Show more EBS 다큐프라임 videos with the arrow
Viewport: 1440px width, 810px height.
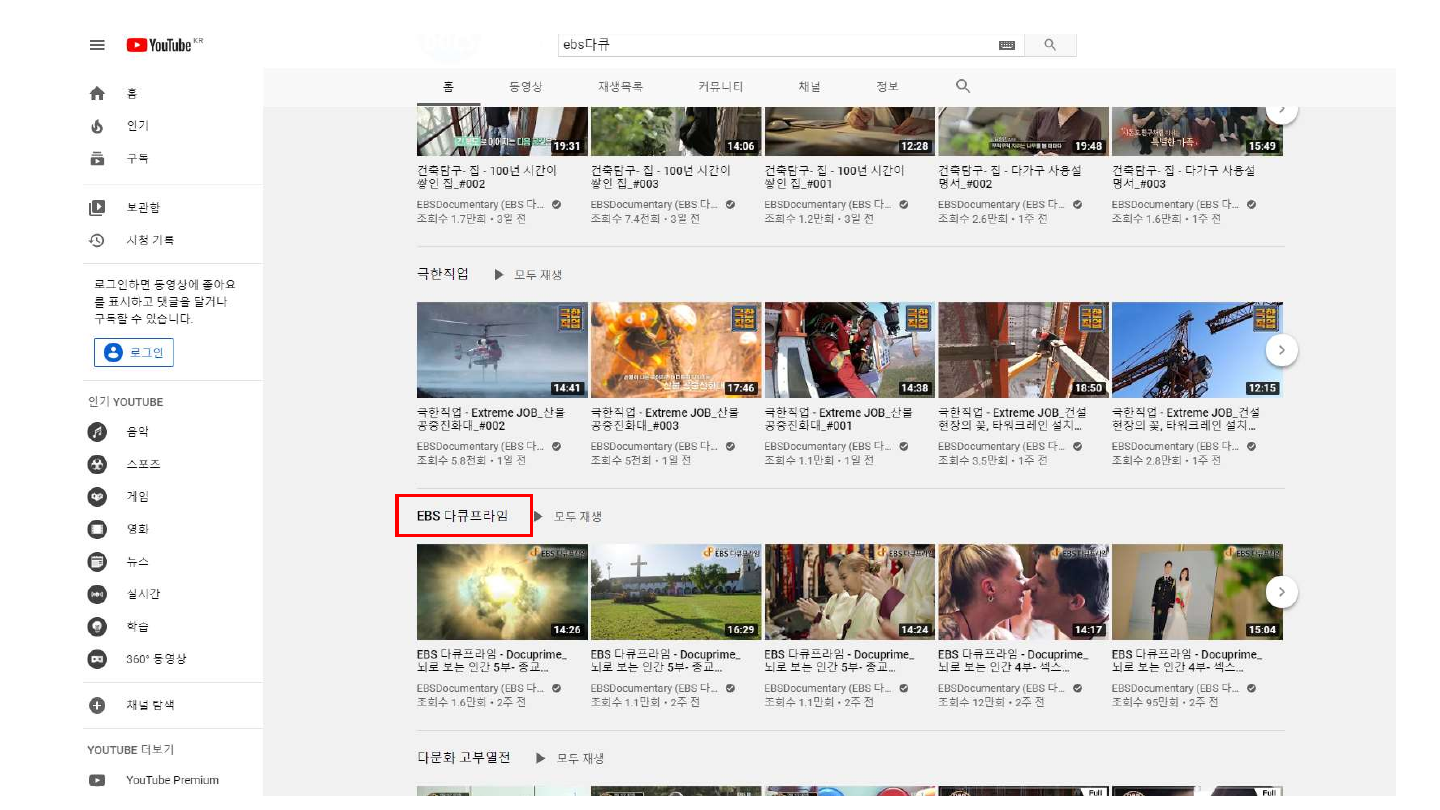[1281, 592]
